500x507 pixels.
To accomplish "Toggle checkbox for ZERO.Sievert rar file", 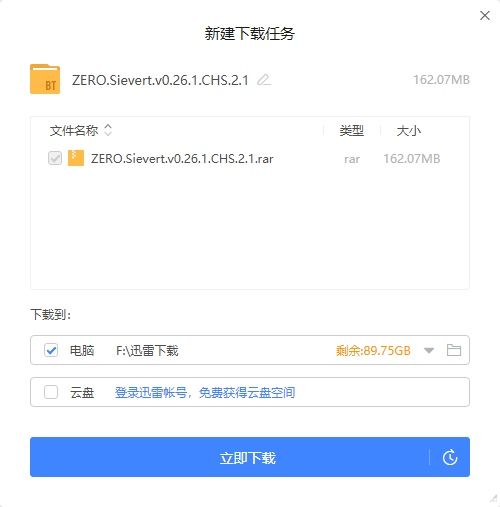I will click(55, 158).
